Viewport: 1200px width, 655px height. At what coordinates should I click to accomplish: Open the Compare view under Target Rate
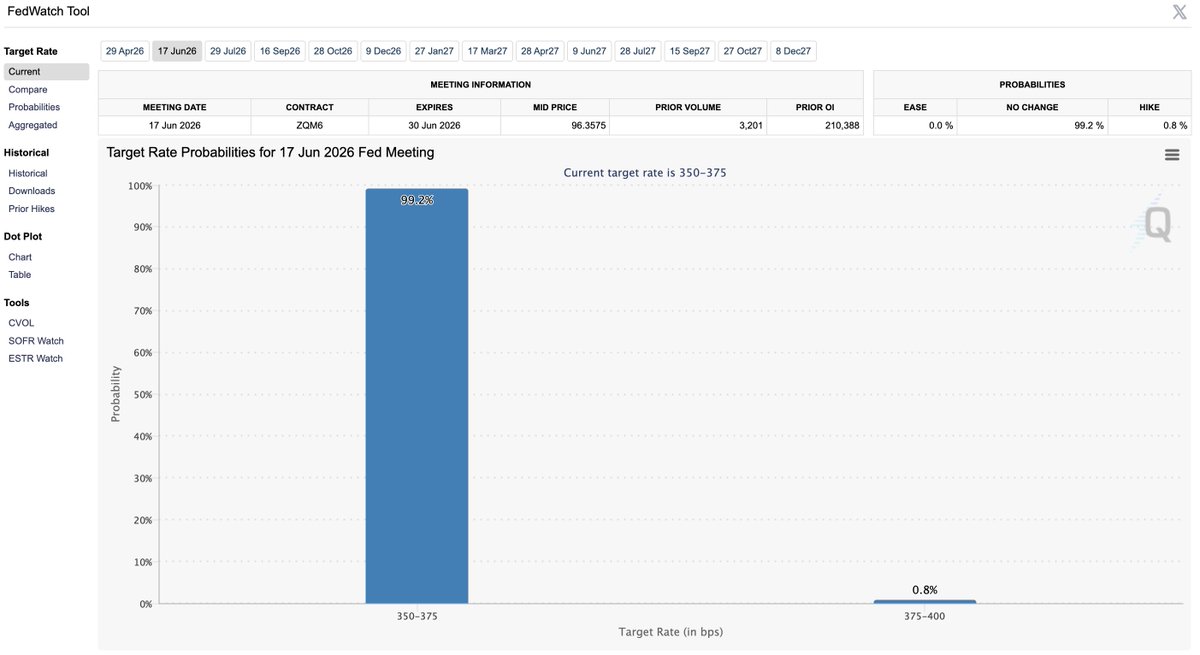pyautogui.click(x=28, y=88)
